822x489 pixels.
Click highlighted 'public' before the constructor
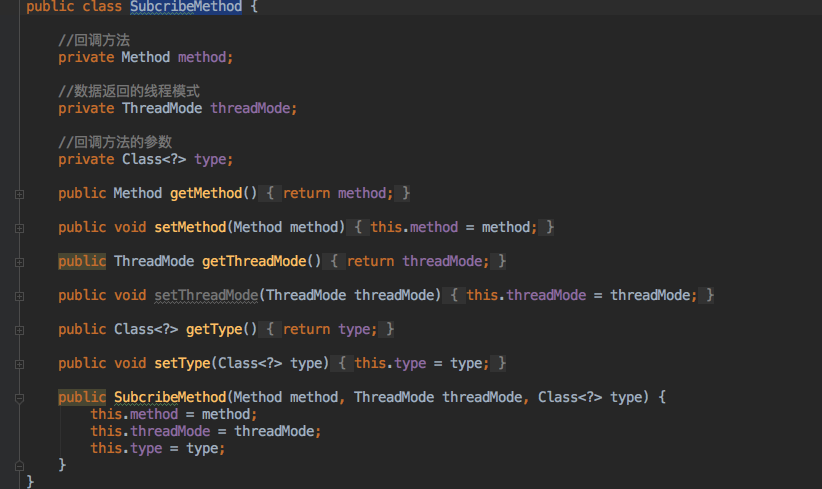(82, 397)
